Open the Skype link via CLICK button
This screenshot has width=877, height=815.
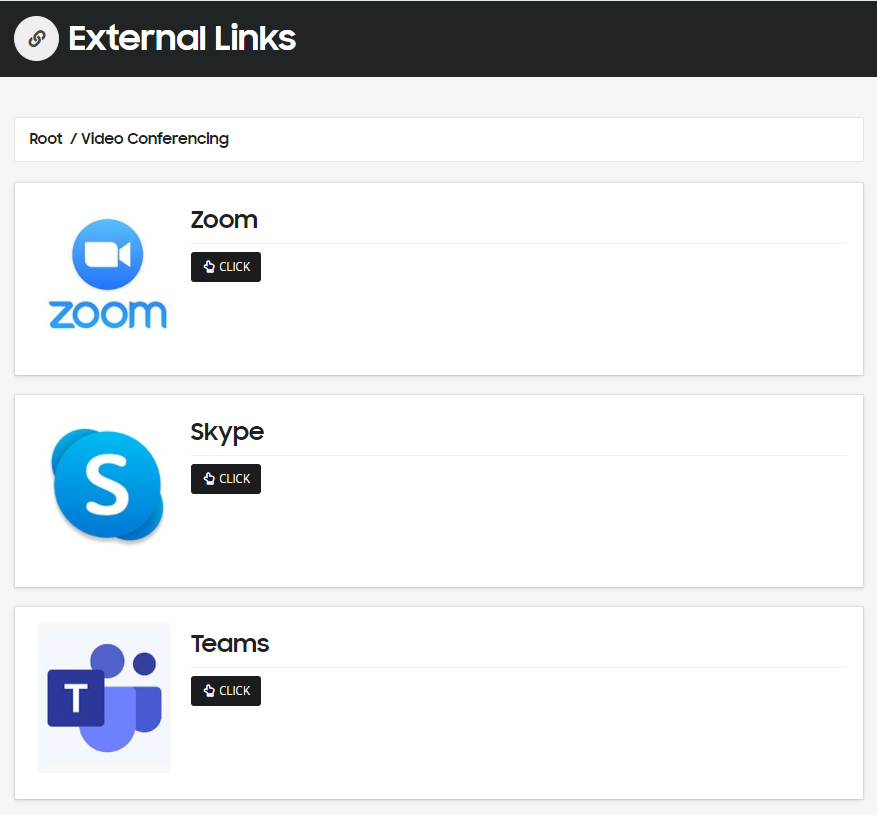click(x=226, y=479)
